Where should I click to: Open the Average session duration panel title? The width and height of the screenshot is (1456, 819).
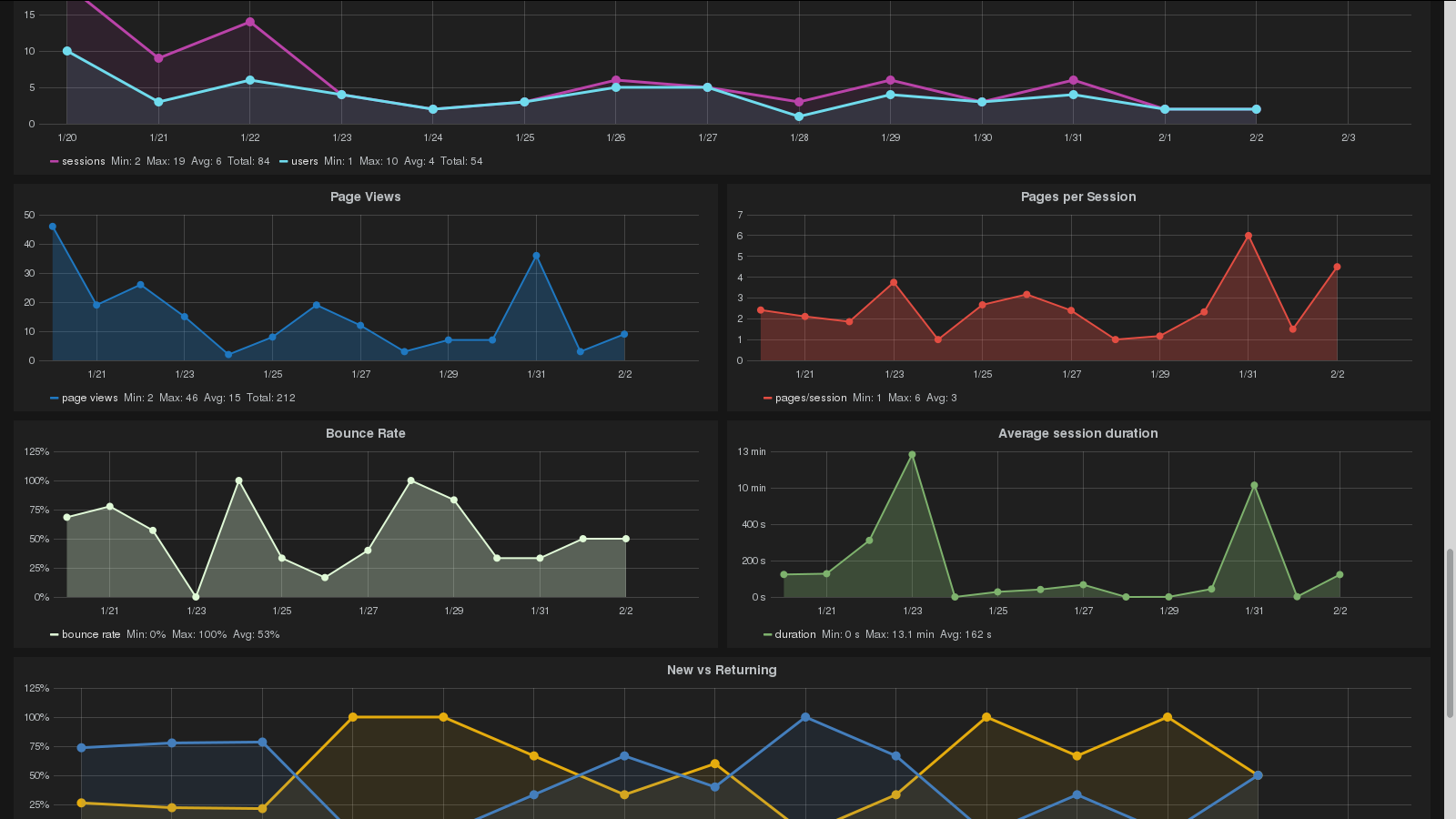coord(1078,433)
